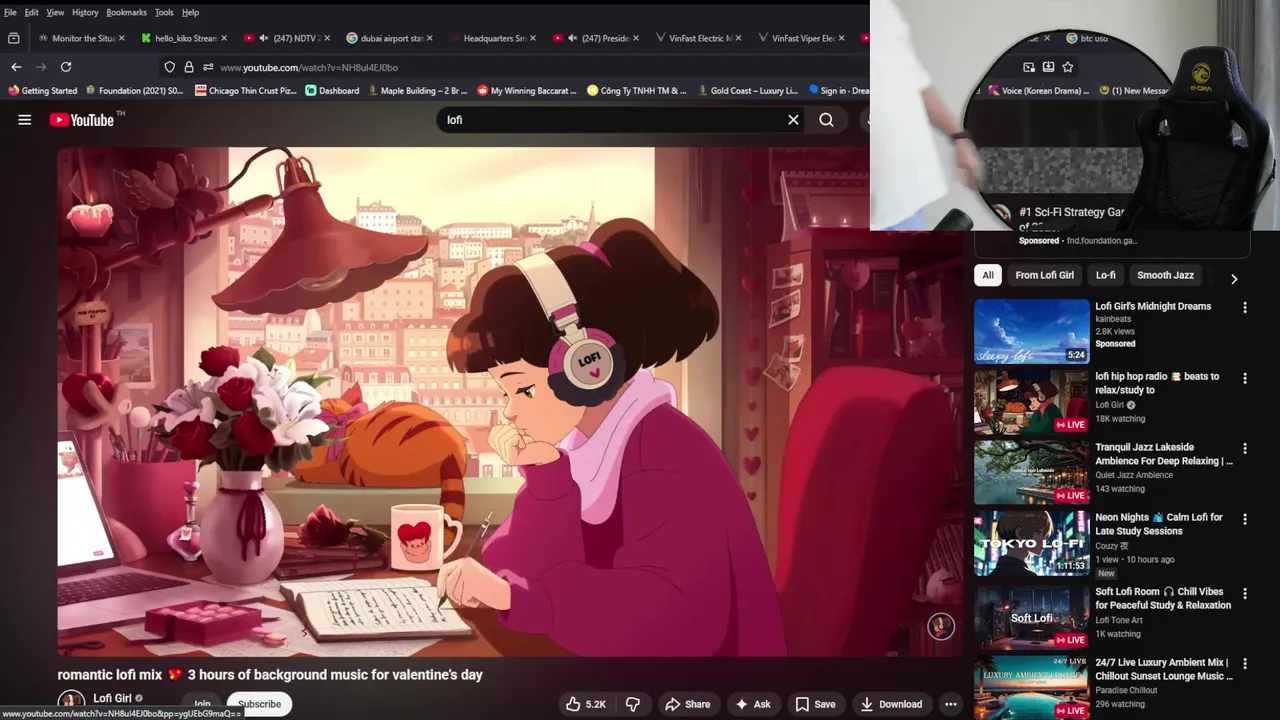1280x720 pixels.
Task: Close the (247) NDTV tab
Action: pos(327,38)
